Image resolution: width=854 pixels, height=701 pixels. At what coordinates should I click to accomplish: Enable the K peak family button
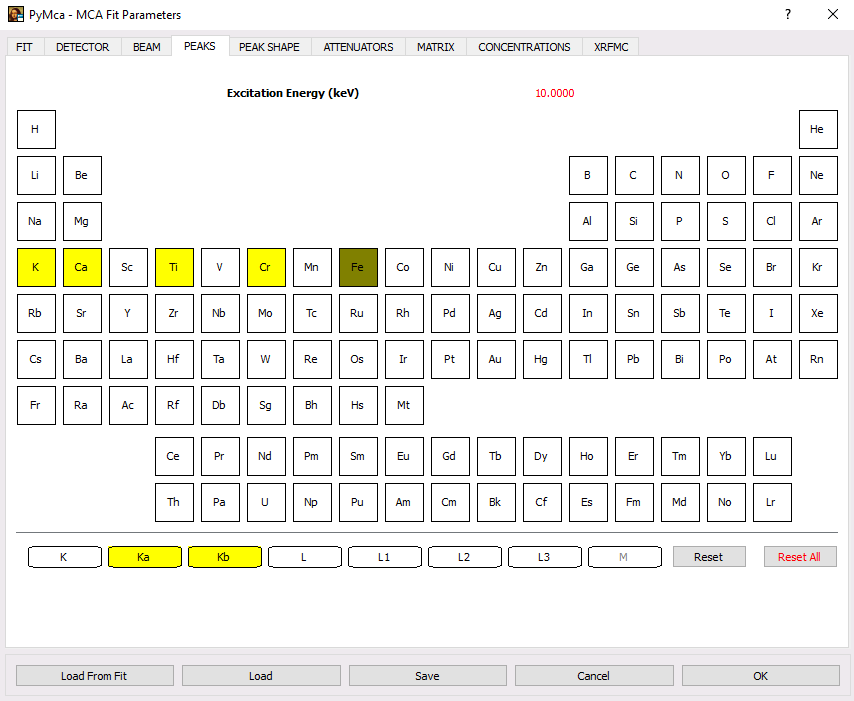click(x=64, y=557)
